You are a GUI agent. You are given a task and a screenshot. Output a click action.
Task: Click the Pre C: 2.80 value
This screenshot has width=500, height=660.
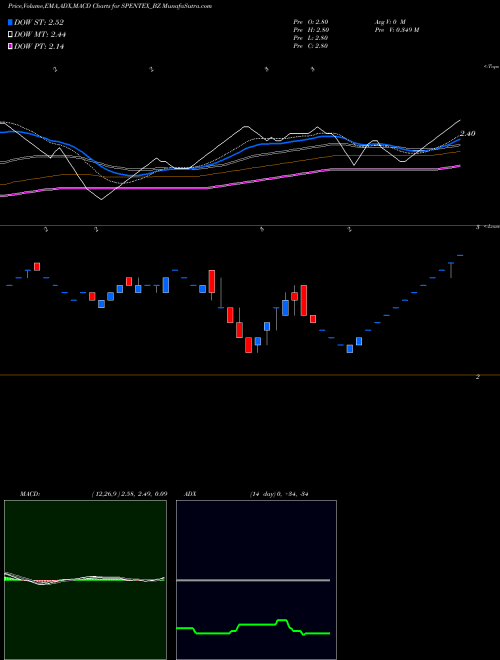pyautogui.click(x=311, y=46)
